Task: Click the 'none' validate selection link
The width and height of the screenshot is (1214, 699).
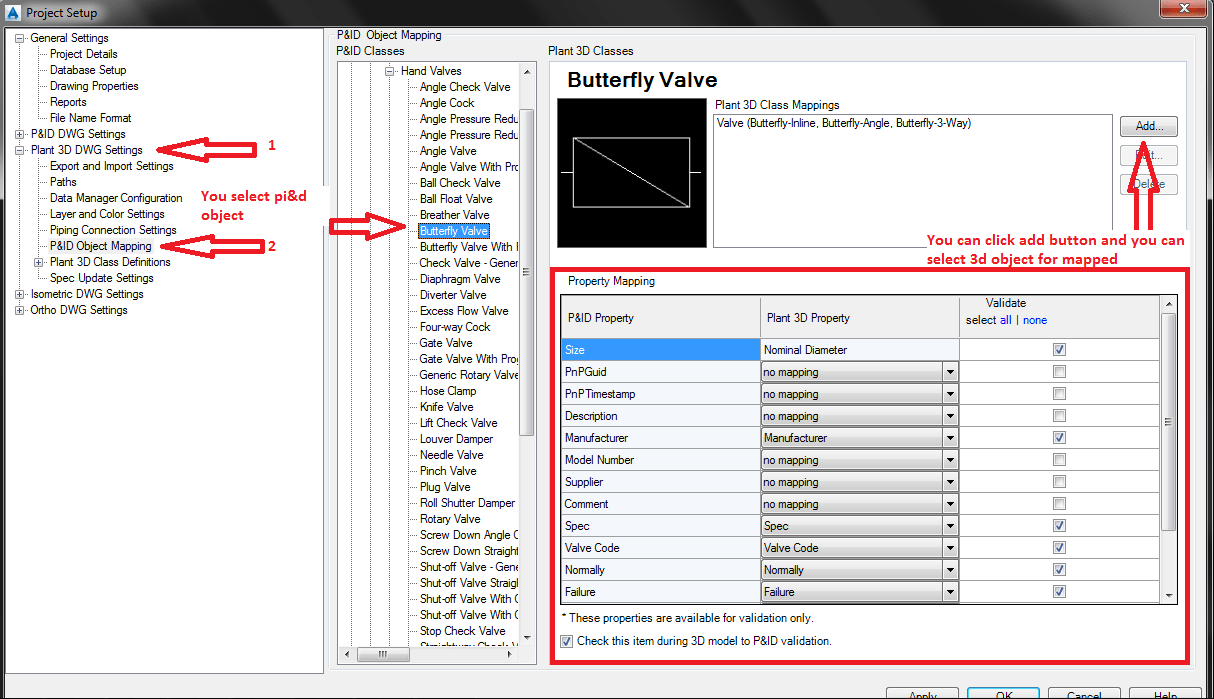Action: (1035, 320)
